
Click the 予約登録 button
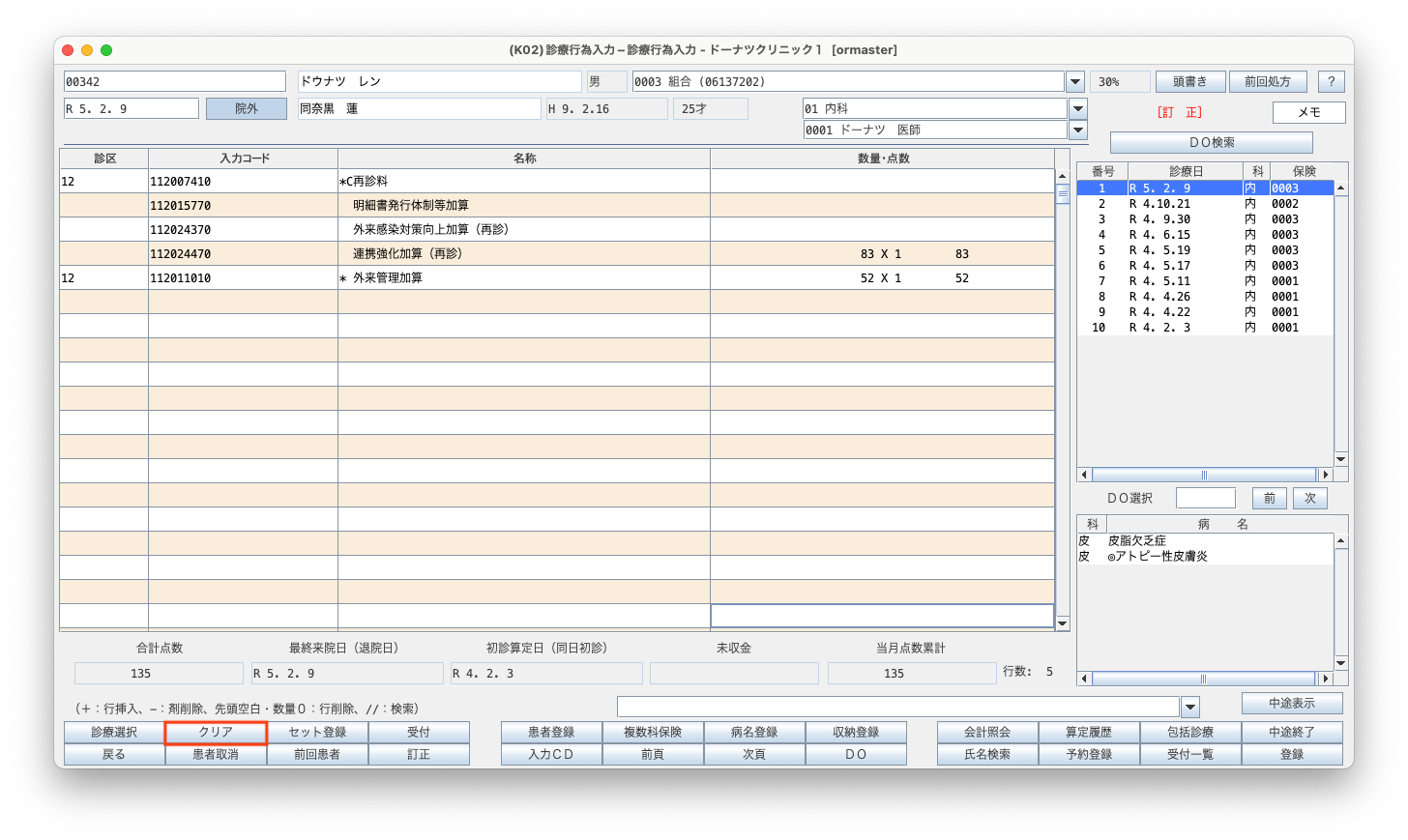point(1089,755)
